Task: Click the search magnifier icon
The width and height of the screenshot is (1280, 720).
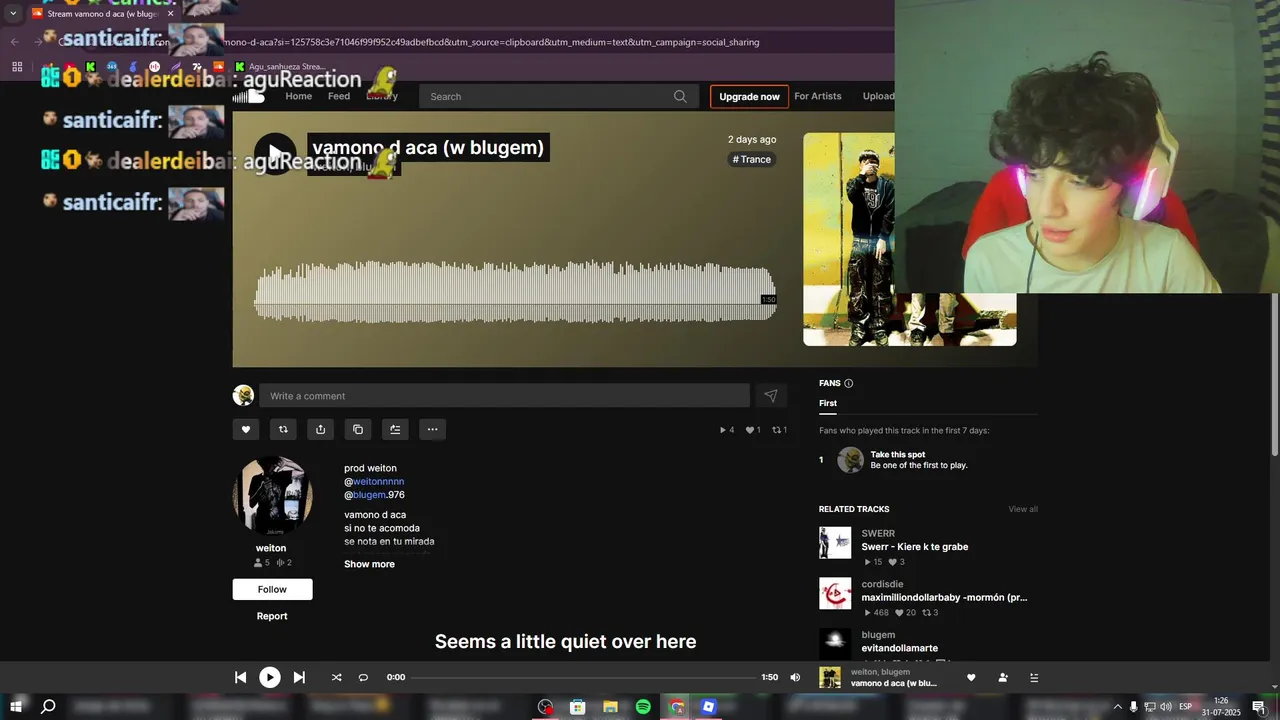Action: (x=680, y=96)
